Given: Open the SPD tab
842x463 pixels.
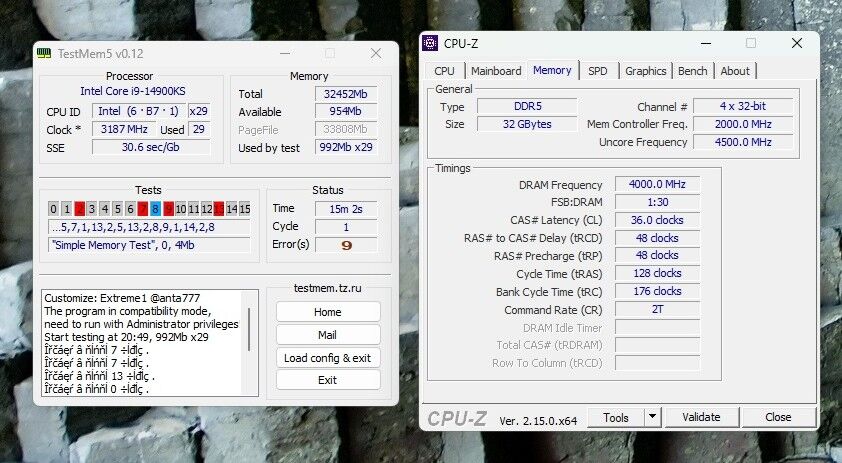Looking at the screenshot, I should pos(597,71).
